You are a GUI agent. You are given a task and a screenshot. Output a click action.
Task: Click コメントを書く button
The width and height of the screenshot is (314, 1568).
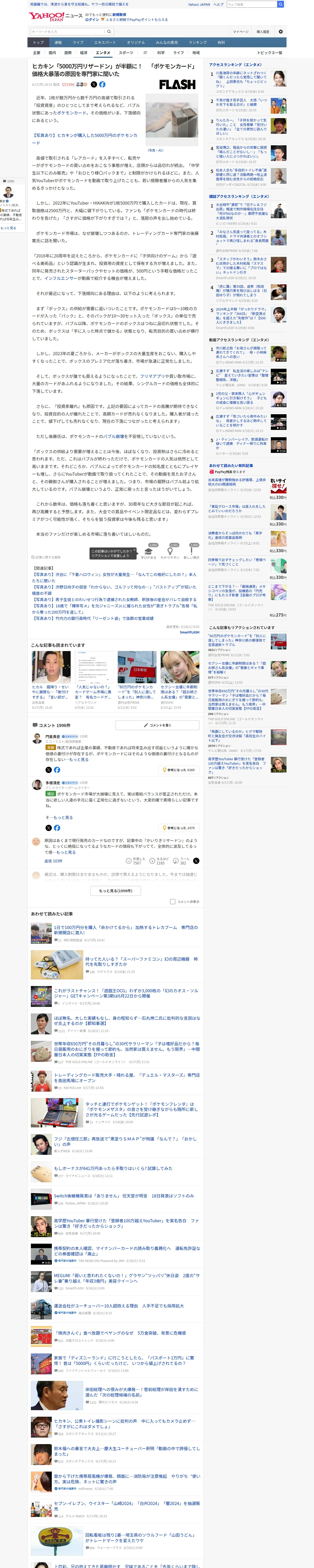pos(157,725)
